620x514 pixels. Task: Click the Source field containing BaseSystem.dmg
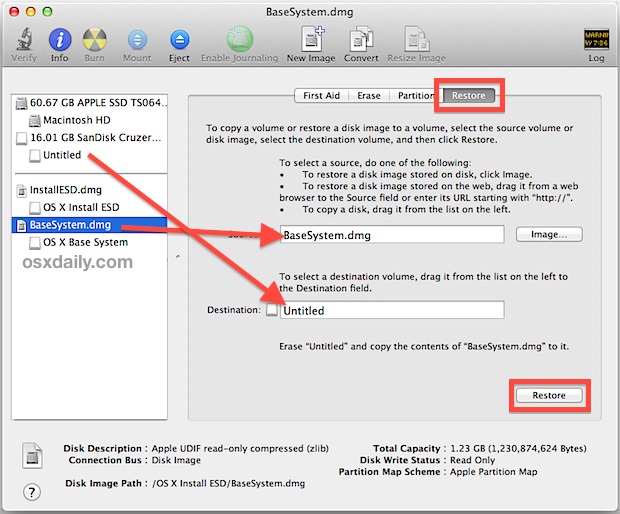pyautogui.click(x=392, y=234)
